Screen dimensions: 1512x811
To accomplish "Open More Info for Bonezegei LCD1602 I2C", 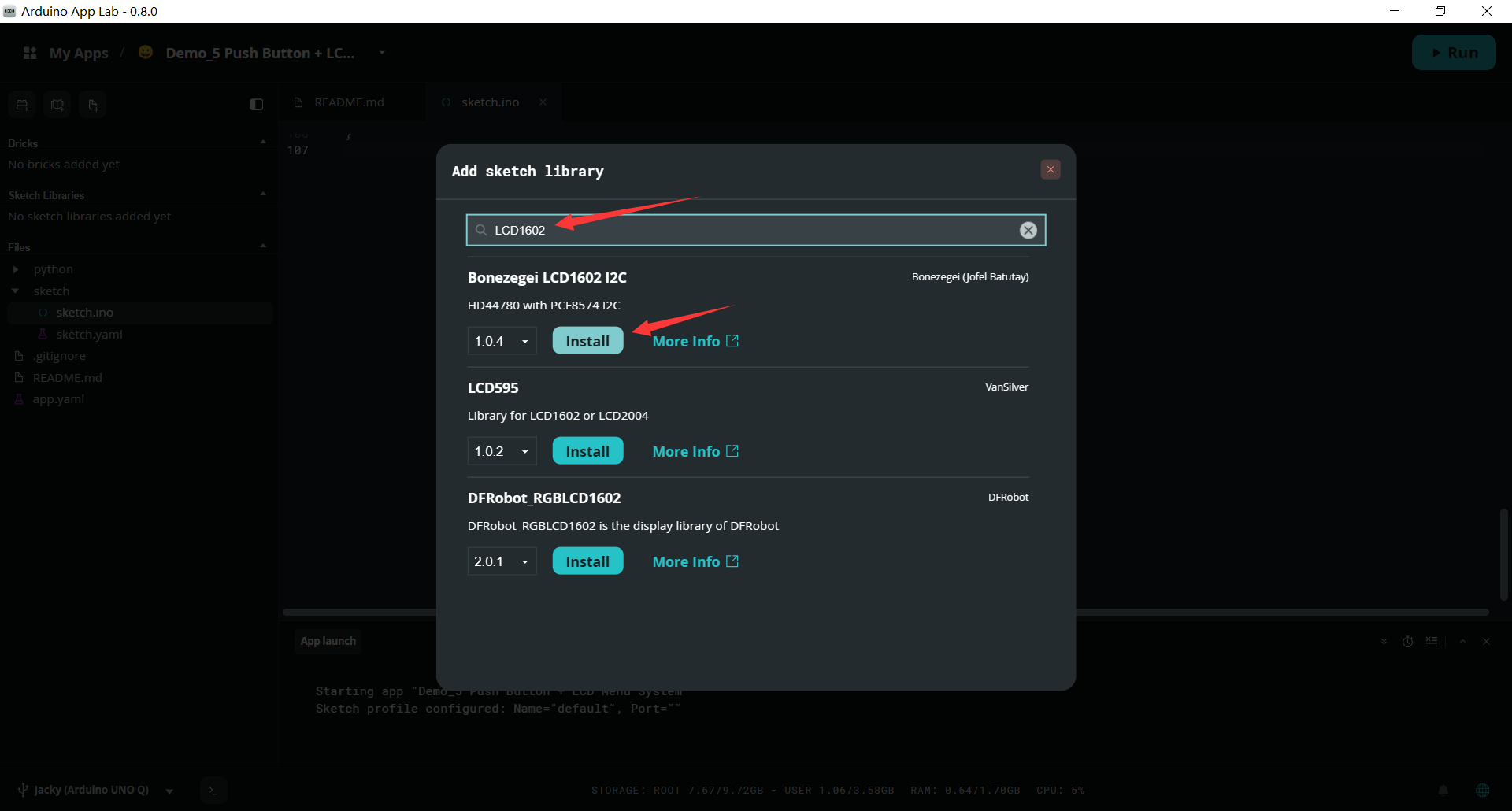I will pos(695,341).
